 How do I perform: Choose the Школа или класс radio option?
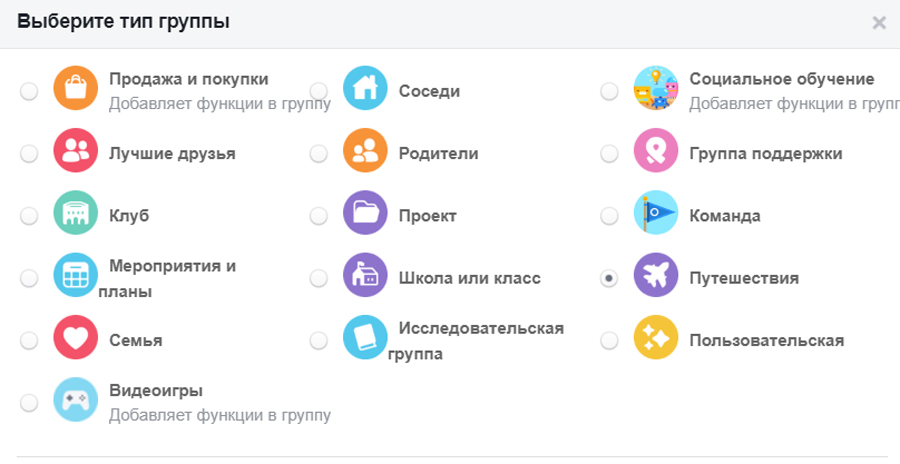coord(318,278)
